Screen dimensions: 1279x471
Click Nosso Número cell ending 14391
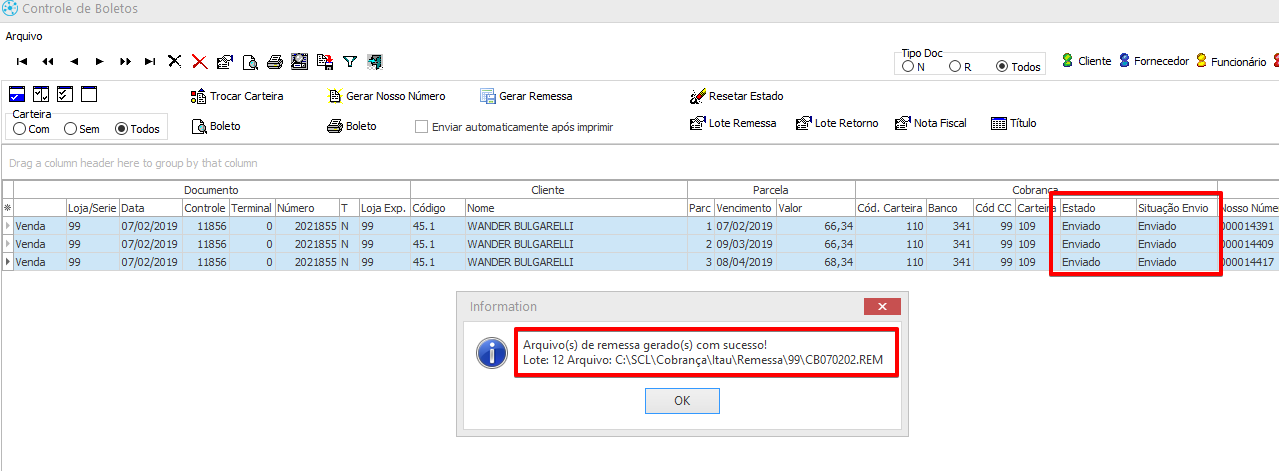(1248, 226)
